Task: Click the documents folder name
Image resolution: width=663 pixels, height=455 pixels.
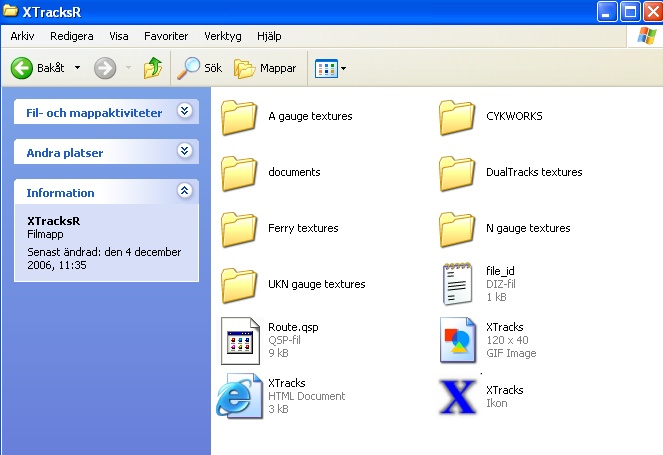Action: click(294, 172)
